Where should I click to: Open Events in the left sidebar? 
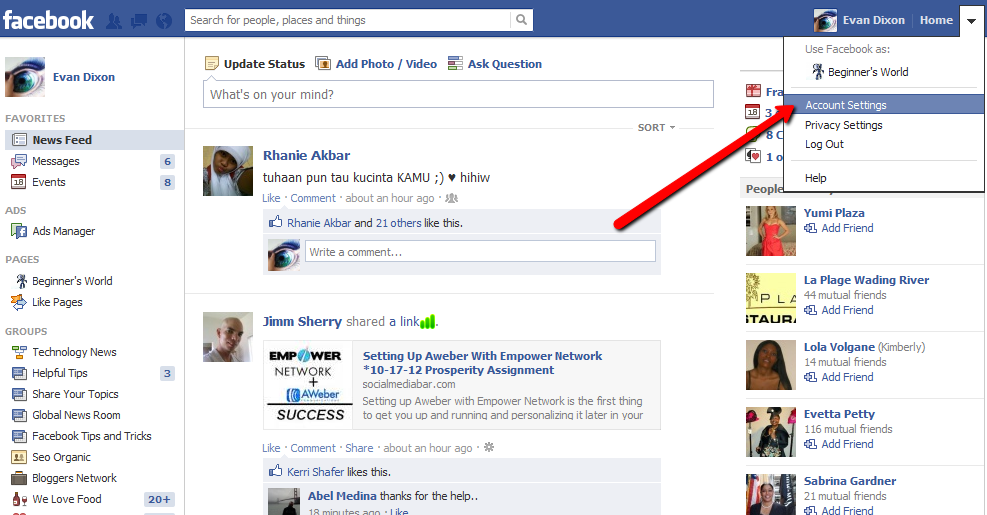[x=48, y=182]
